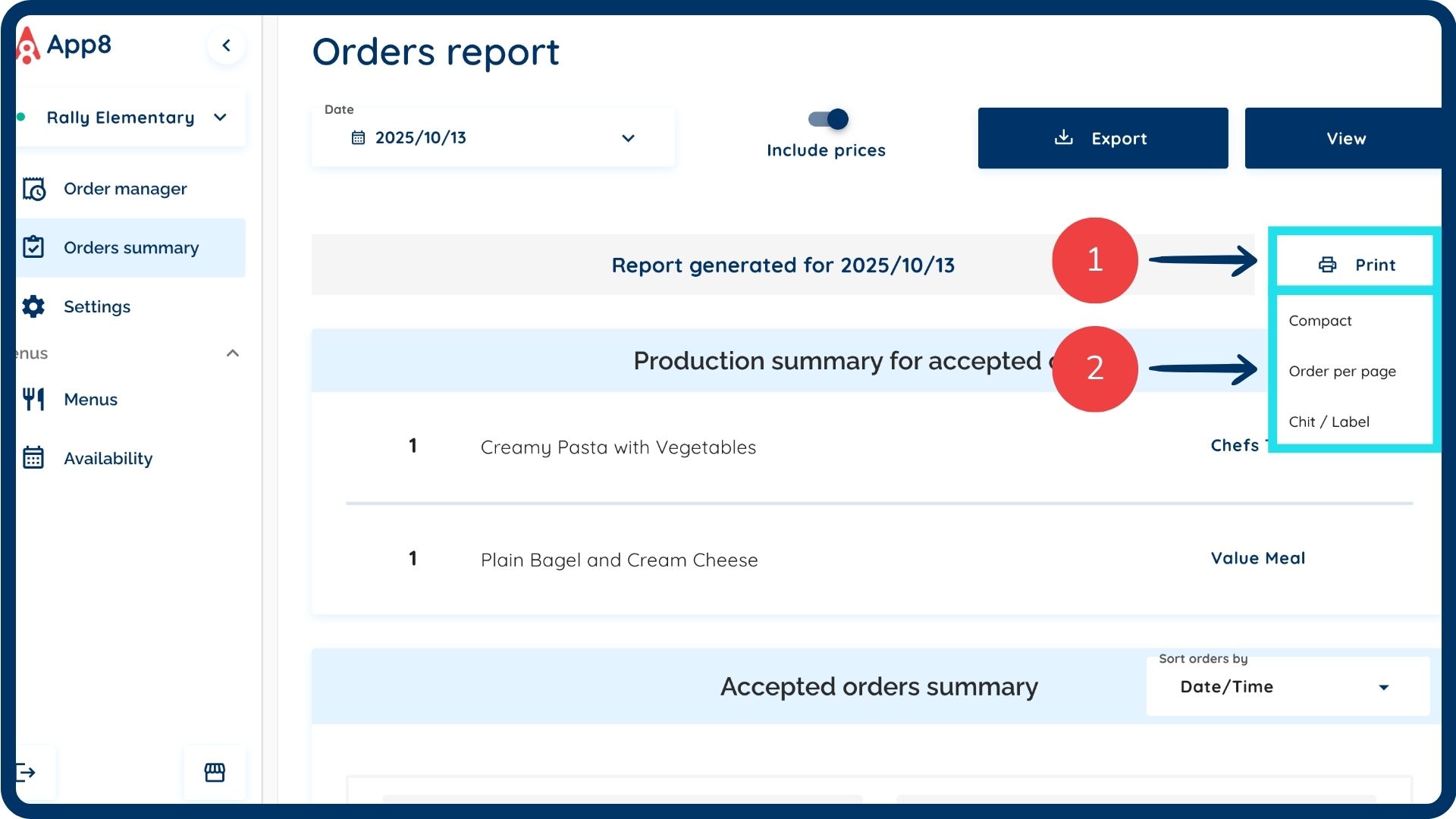The image size is (1456, 819).
Task: Open Settings via the gear icon
Action: coord(33,306)
